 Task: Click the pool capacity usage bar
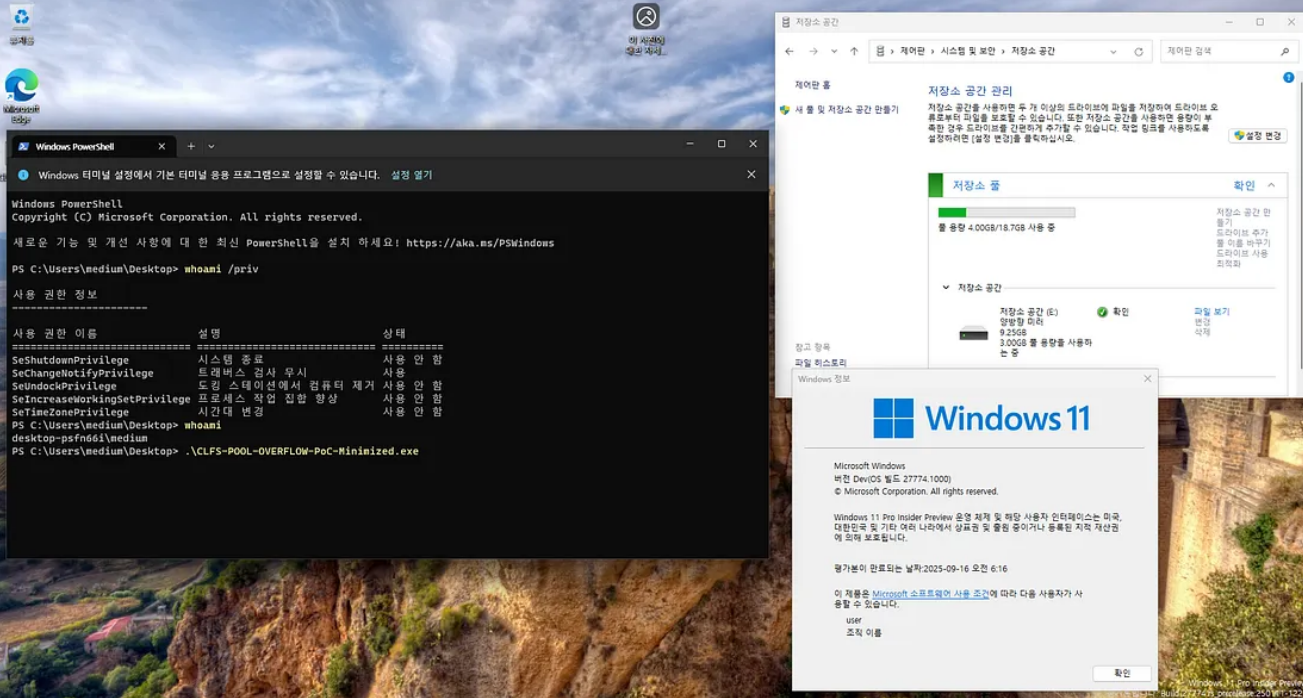pos(1006,212)
